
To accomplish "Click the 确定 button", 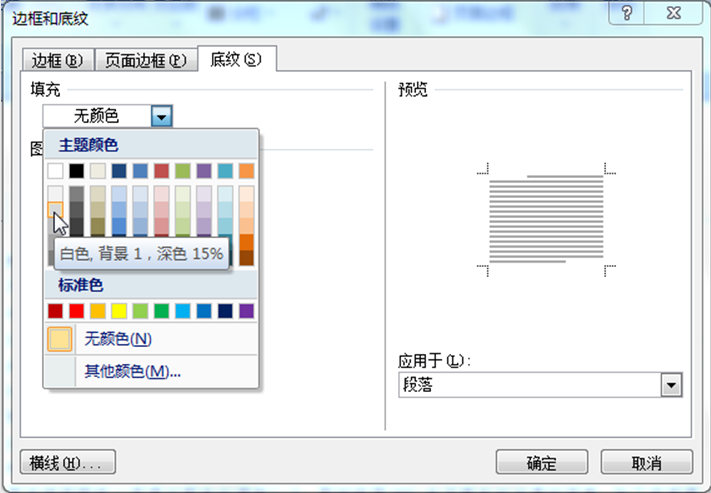I will point(541,463).
